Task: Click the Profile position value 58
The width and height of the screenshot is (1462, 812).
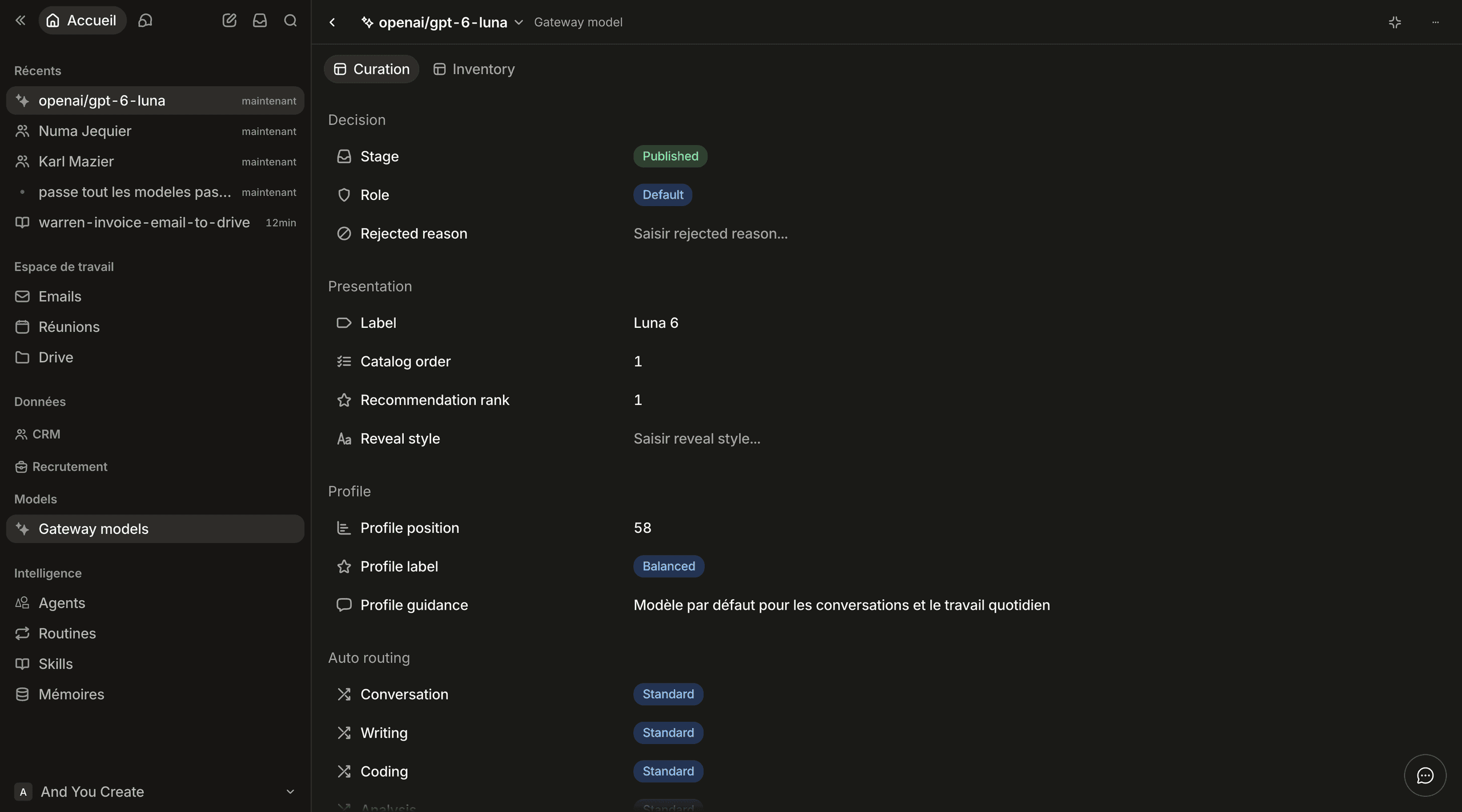Action: point(642,528)
